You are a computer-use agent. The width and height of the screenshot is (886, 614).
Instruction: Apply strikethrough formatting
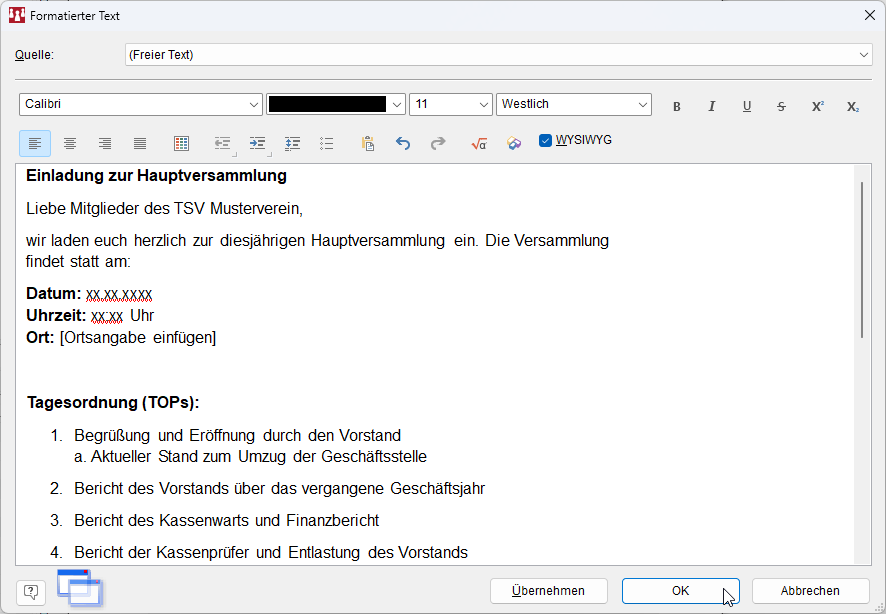(782, 106)
